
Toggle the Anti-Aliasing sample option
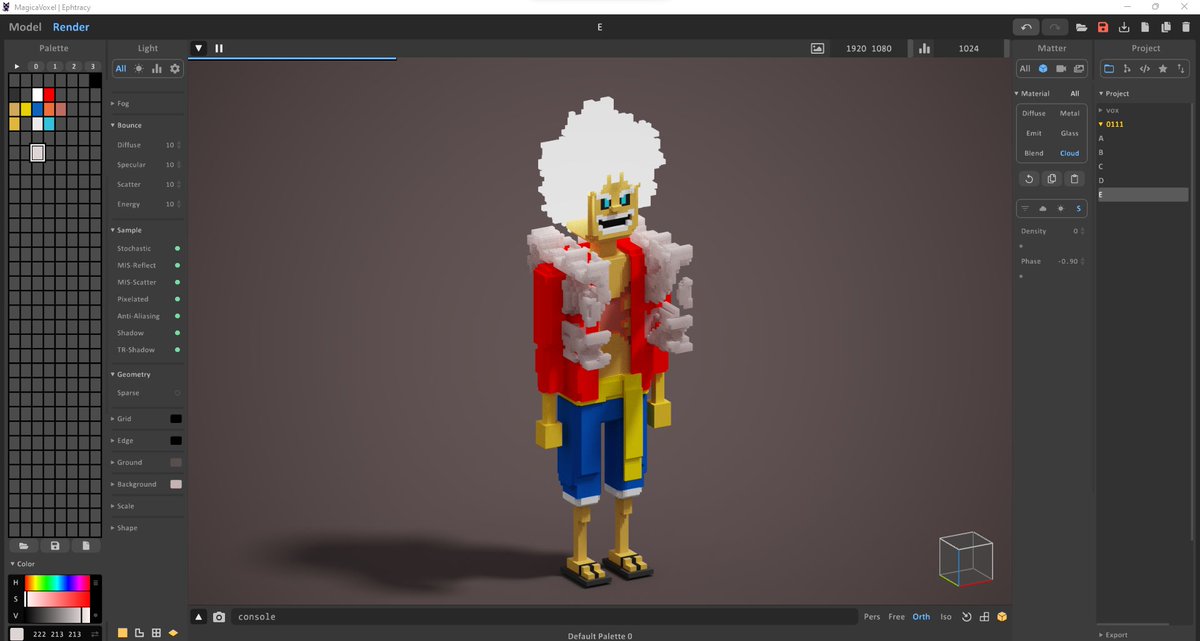[178, 316]
